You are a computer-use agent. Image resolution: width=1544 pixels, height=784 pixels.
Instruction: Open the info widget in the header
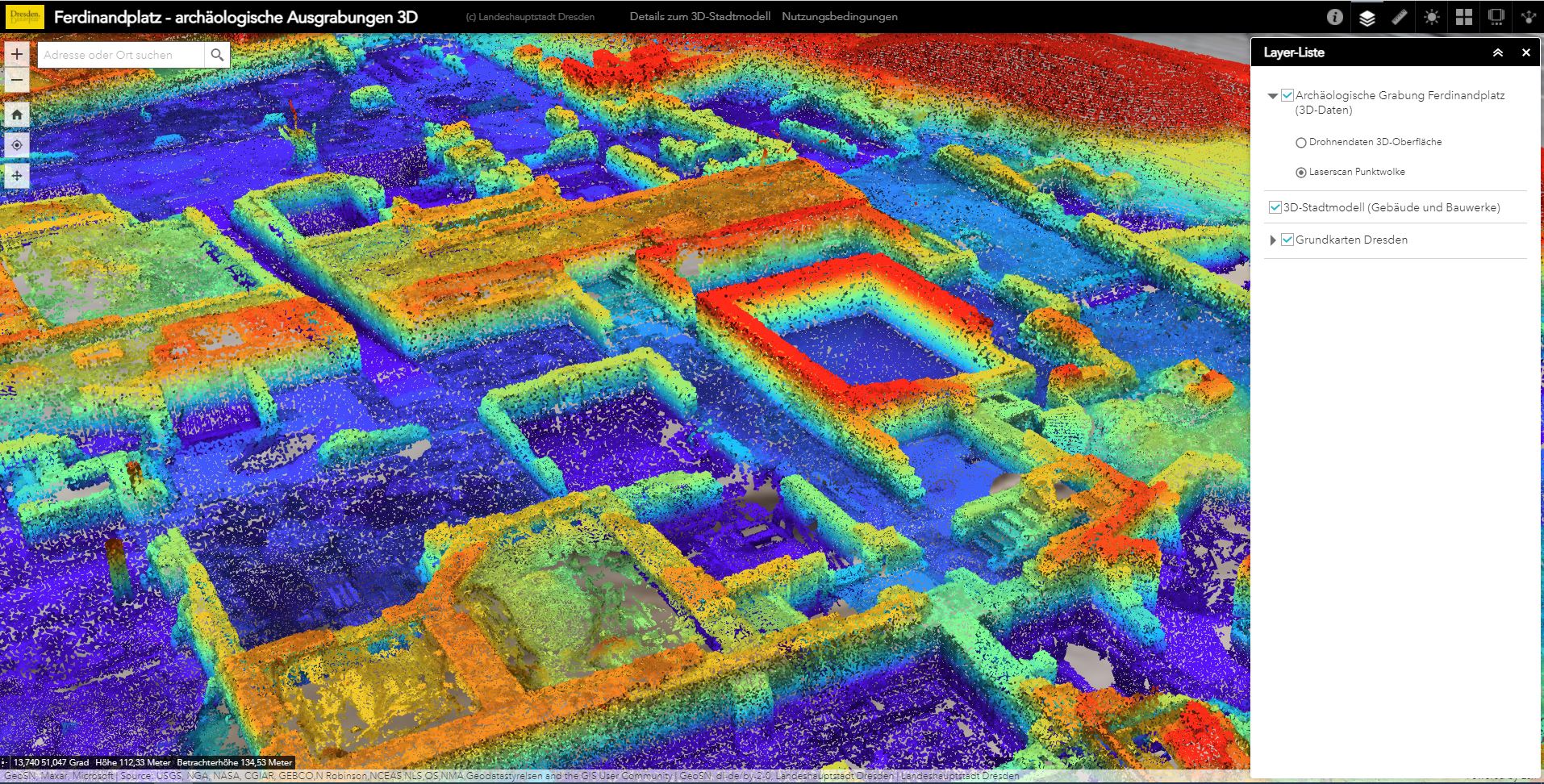point(1334,17)
